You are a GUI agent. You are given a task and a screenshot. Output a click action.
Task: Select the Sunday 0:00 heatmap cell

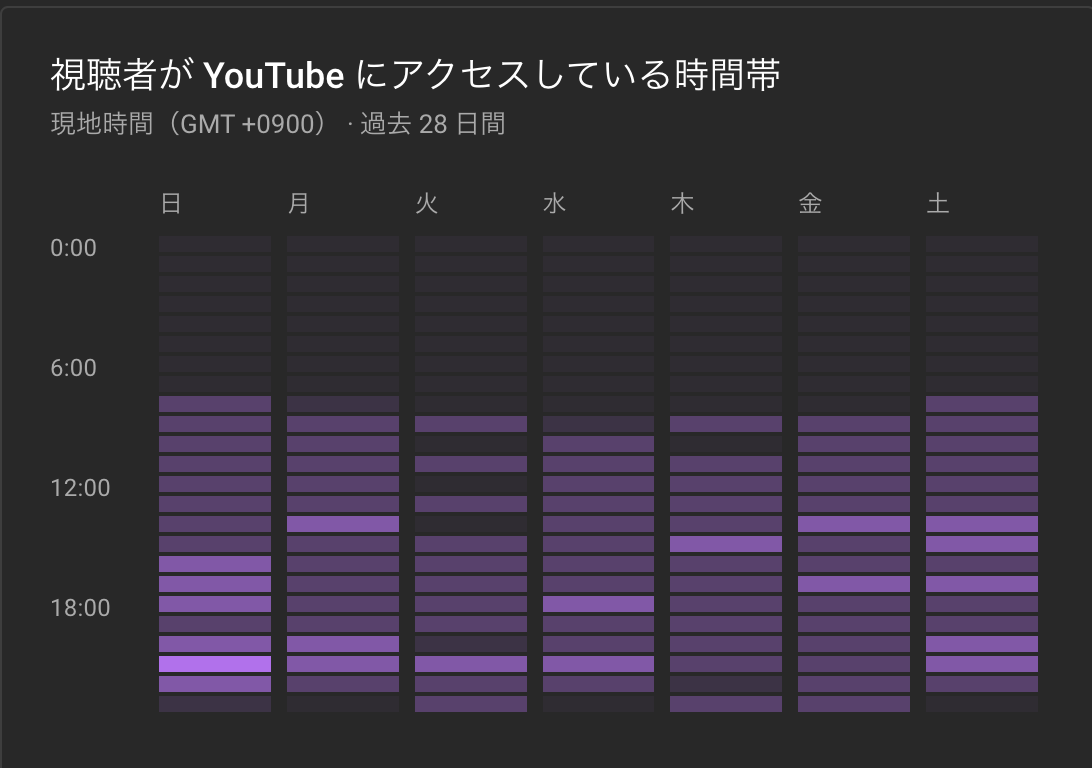click(x=215, y=244)
